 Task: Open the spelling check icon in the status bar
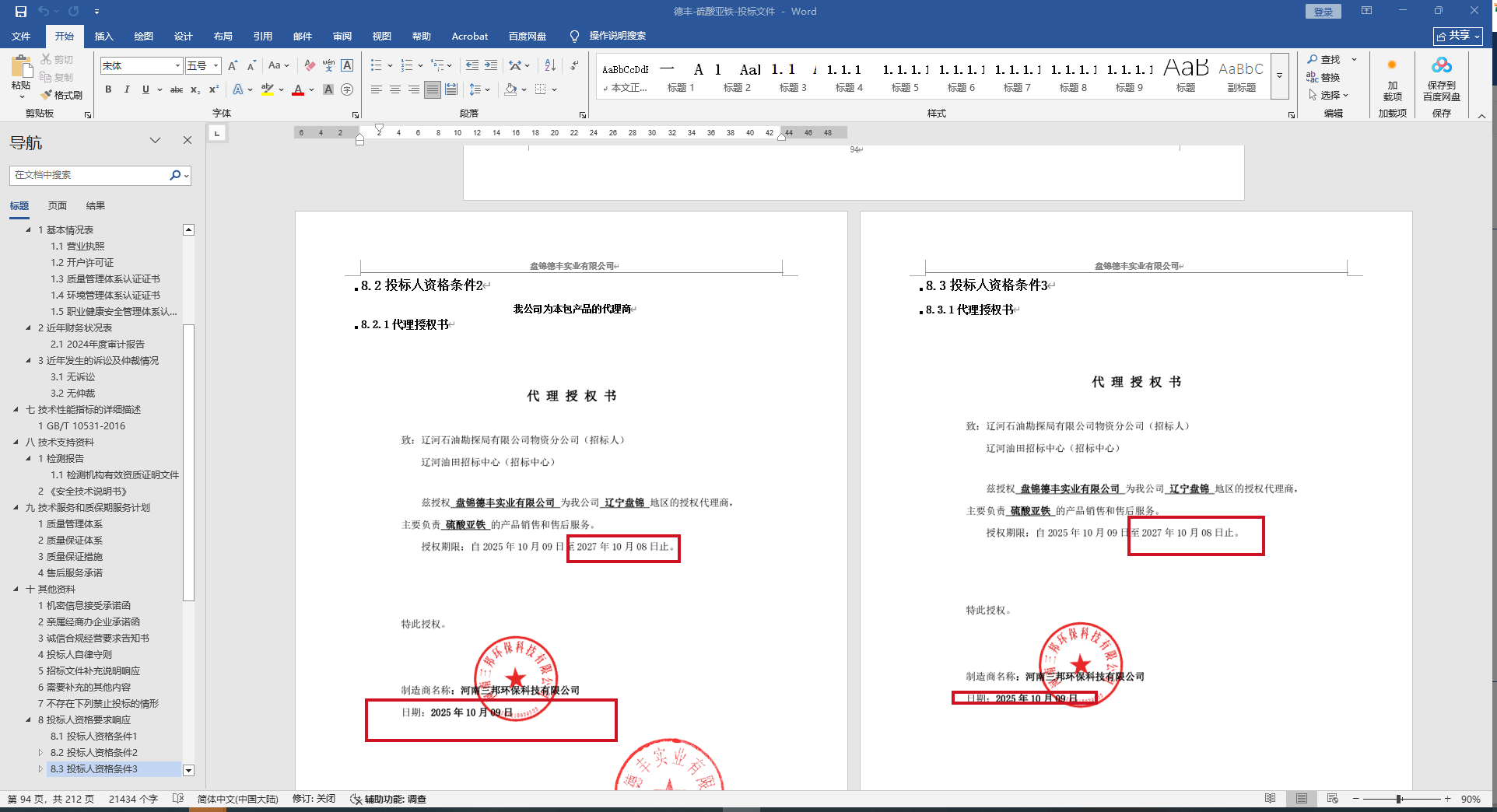pos(178,799)
